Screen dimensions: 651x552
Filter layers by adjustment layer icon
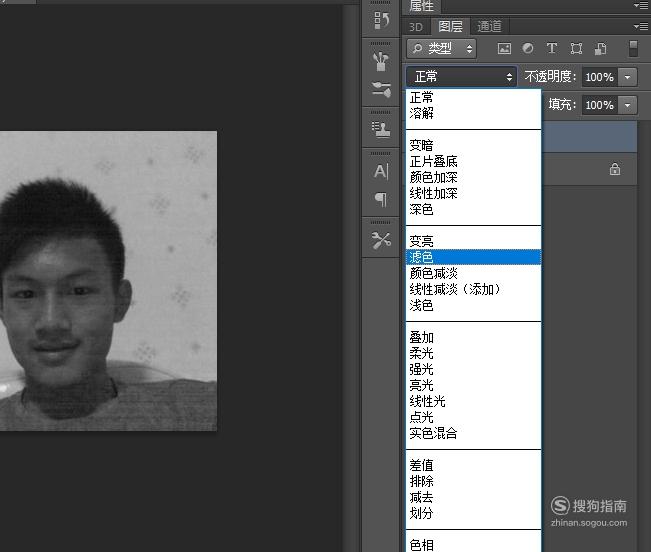coord(528,49)
